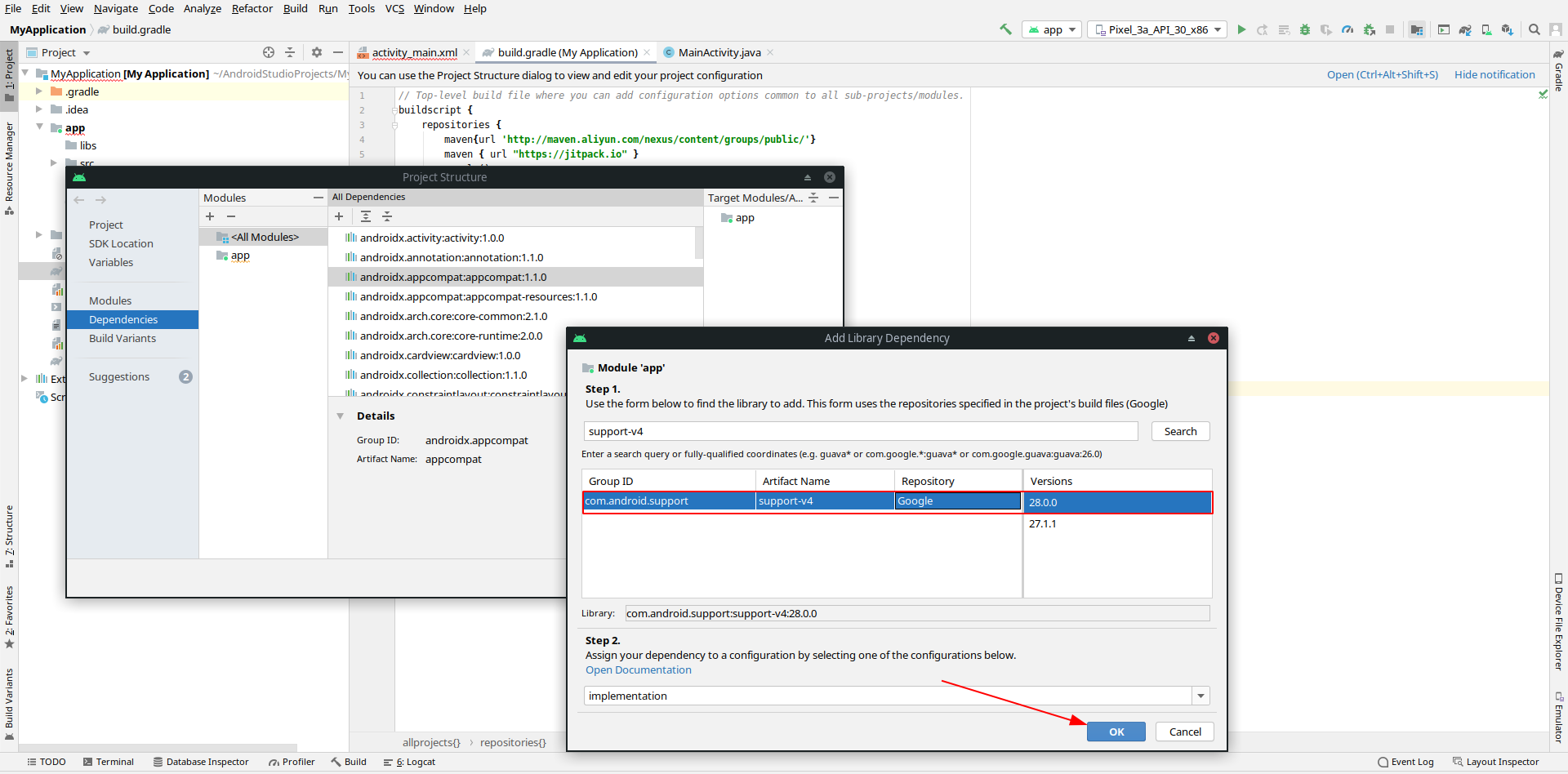
Task: Click the Debug app bug icon
Action: coord(1305,29)
